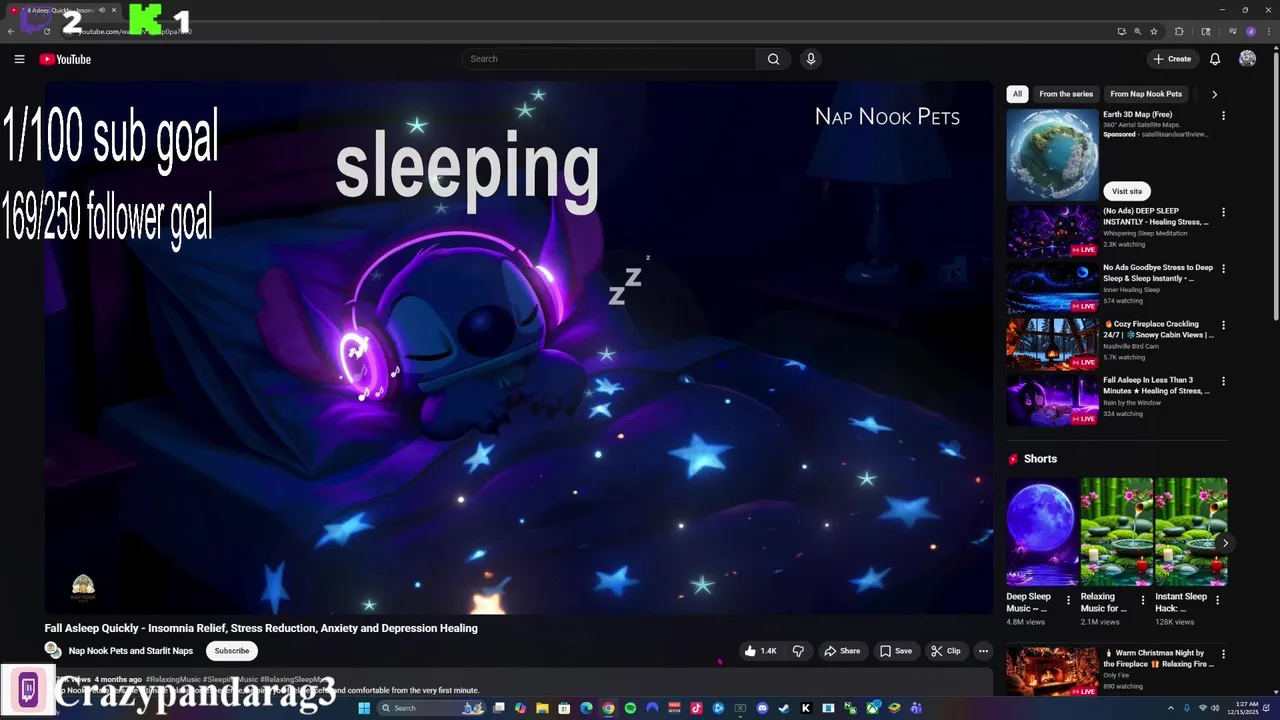Play the DEEP SLEEP INSTANTLY live thumbnail
1280x720 pixels.
coord(1052,231)
